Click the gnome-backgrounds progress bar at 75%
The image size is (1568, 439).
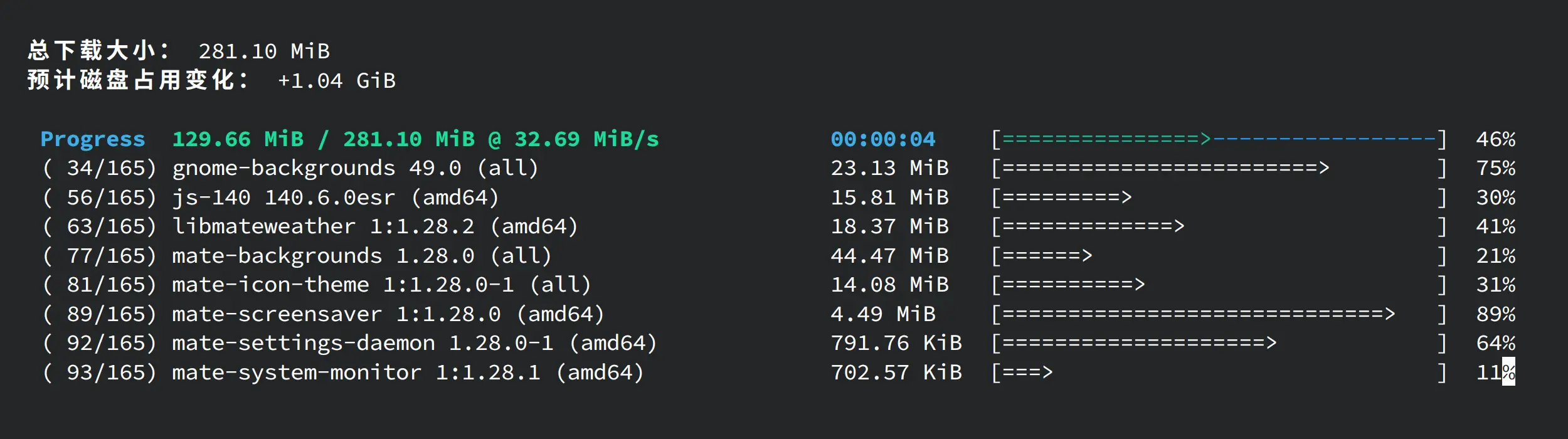pos(1219,168)
